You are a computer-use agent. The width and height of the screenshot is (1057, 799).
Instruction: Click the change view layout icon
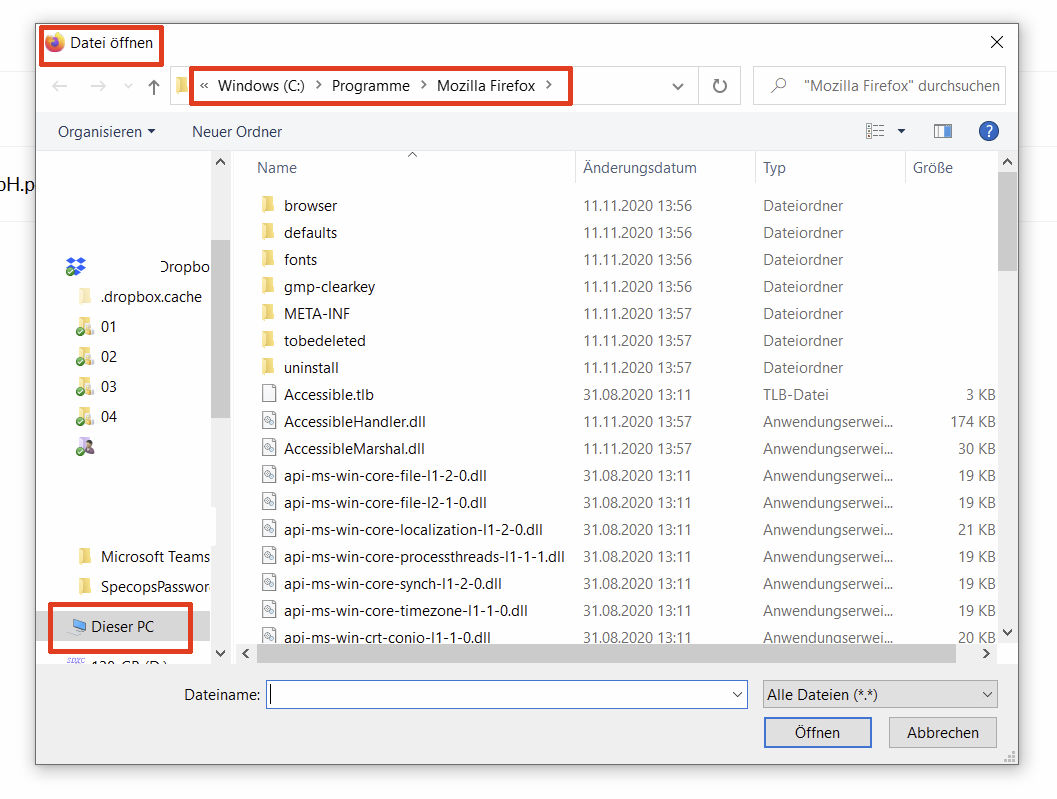(x=876, y=131)
